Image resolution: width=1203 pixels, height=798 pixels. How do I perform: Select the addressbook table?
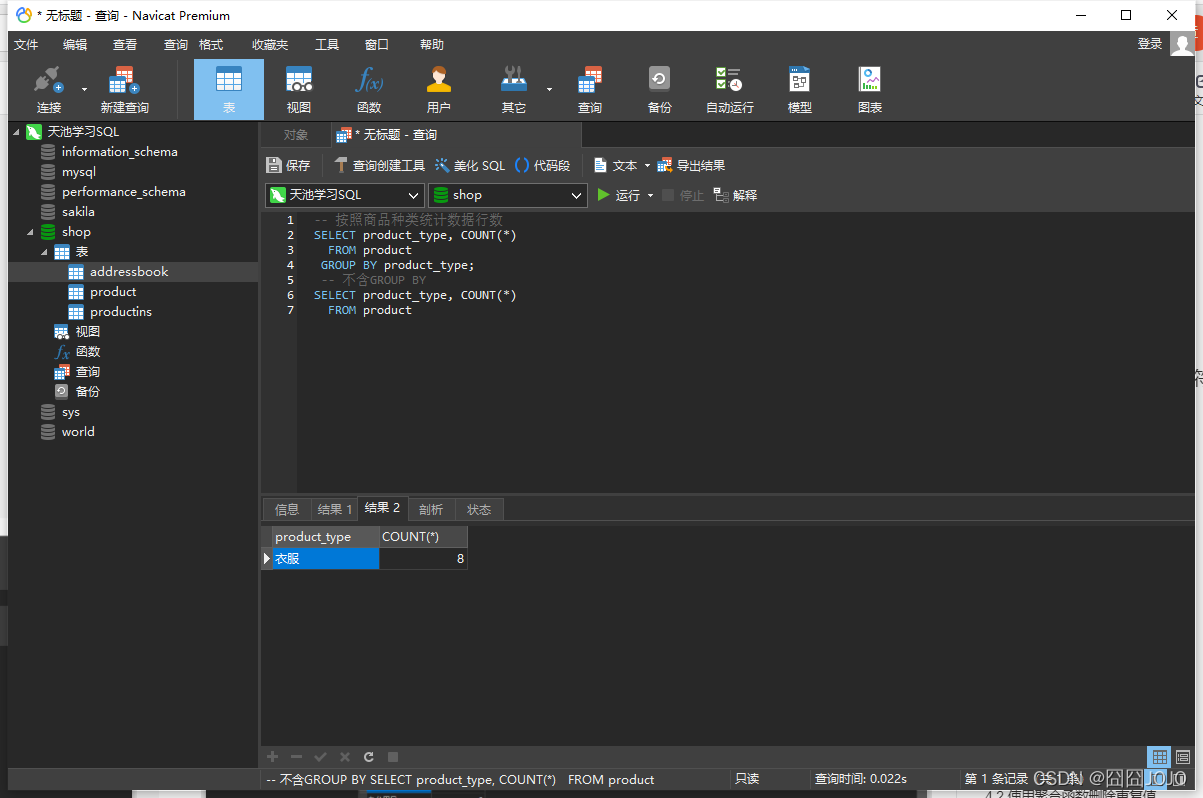click(x=129, y=272)
